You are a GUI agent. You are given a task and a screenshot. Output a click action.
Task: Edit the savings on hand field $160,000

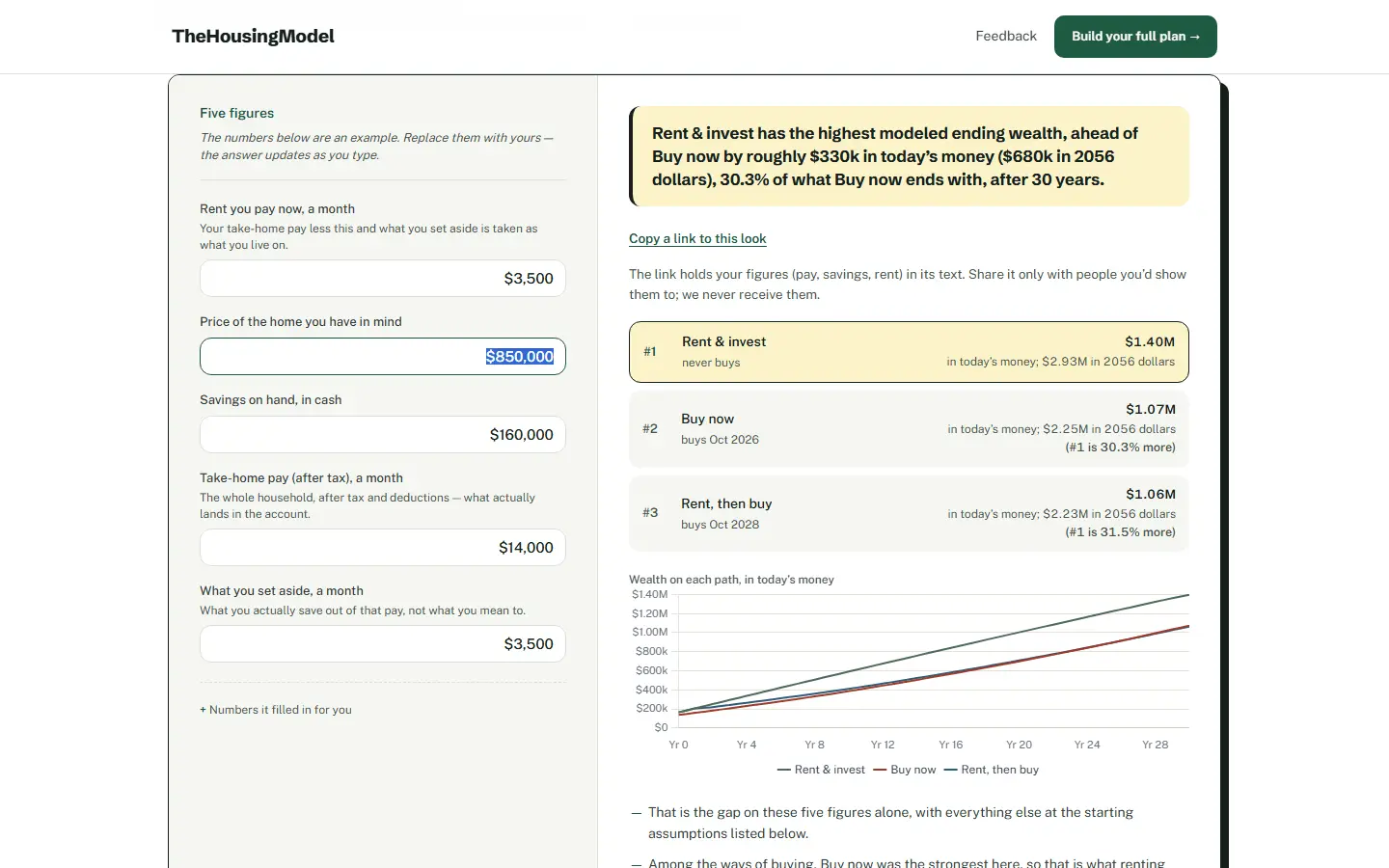383,435
